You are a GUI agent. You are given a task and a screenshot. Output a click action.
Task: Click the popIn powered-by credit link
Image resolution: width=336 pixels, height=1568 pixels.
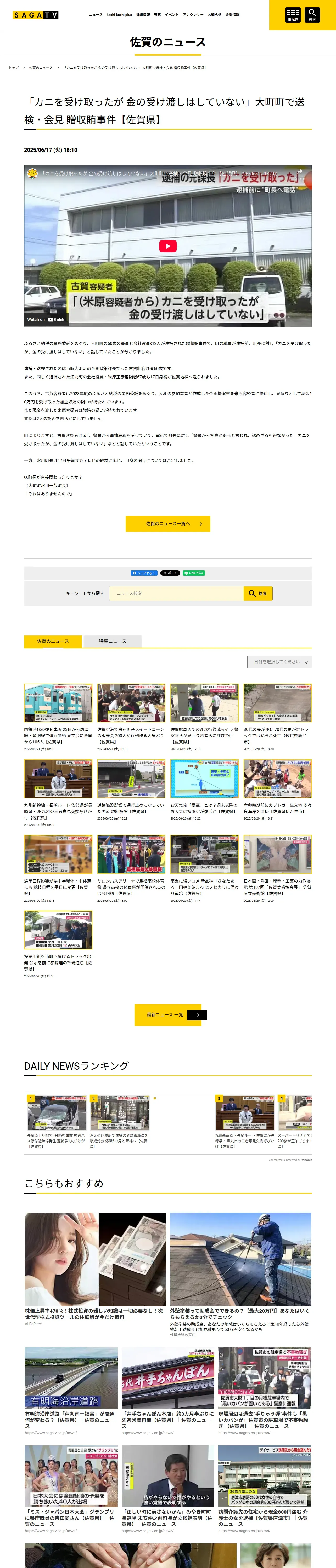tap(290, 1160)
